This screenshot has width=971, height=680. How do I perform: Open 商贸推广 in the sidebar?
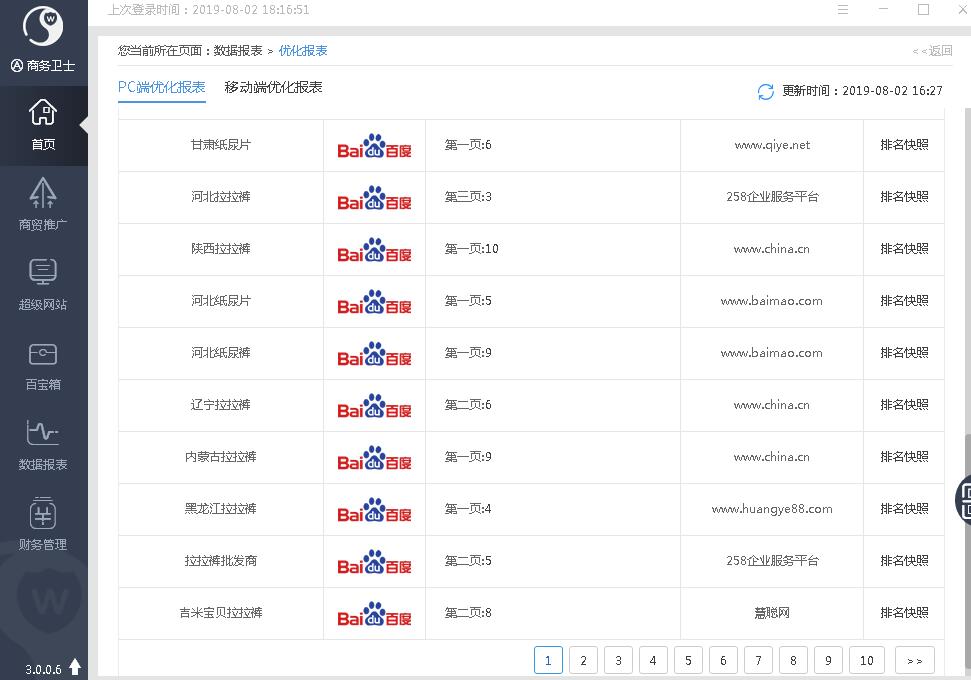(x=43, y=203)
